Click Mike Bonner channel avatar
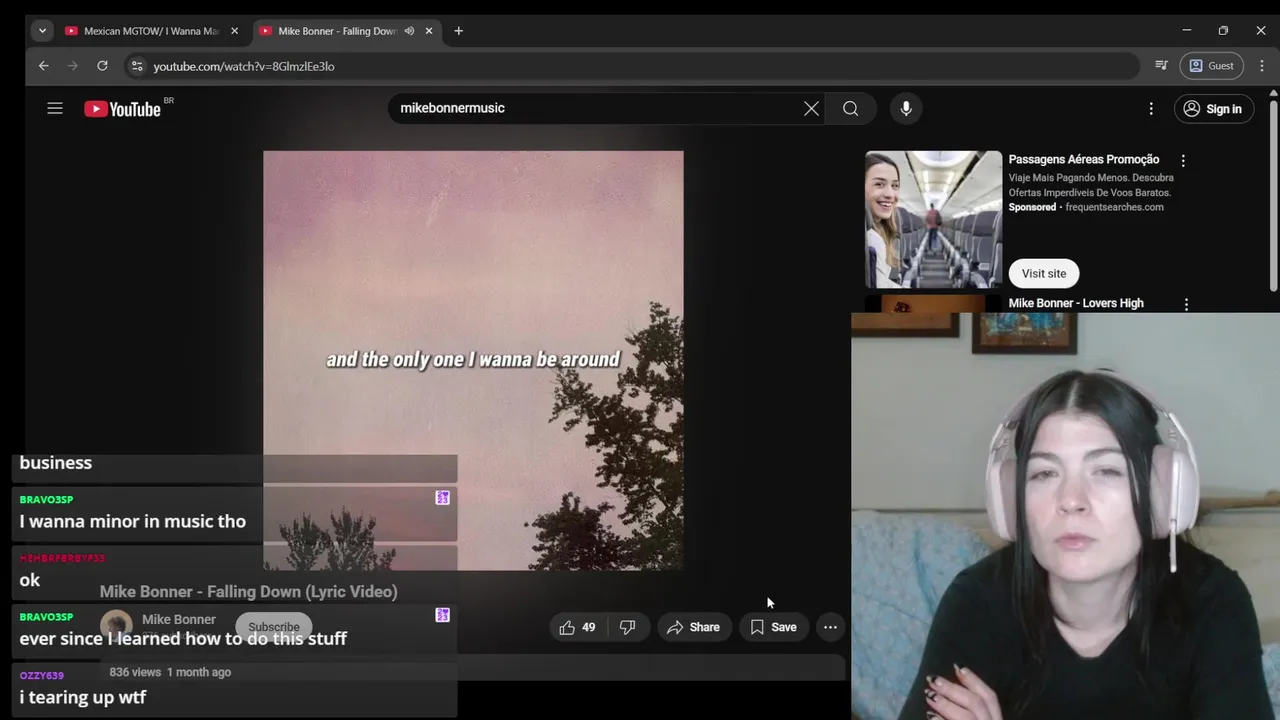Screen dimensions: 1280x720 116,626
